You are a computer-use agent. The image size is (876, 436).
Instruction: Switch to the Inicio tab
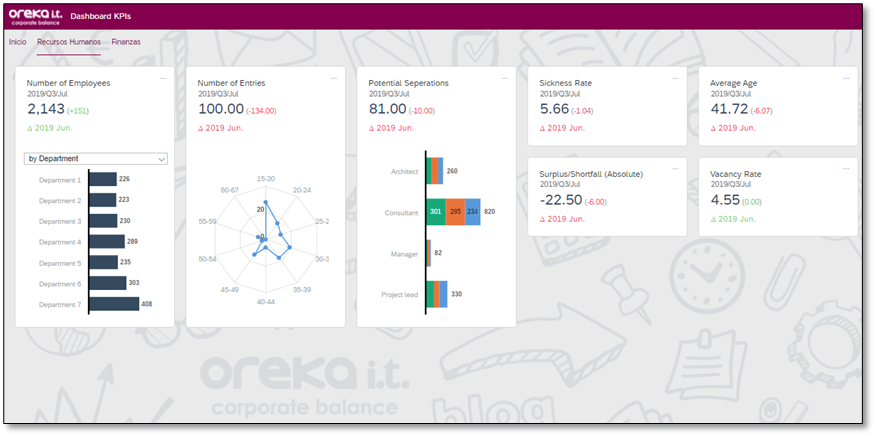17,42
